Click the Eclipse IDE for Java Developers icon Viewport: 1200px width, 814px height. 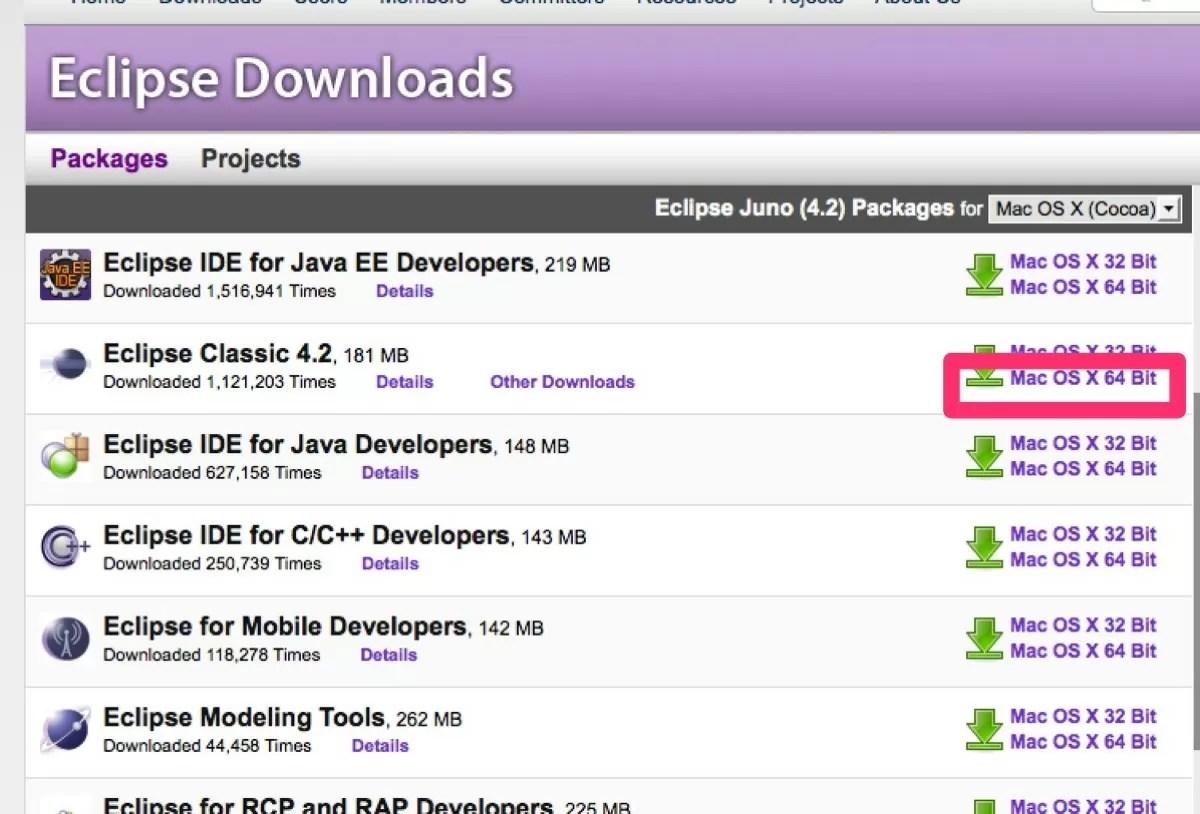(x=65, y=457)
